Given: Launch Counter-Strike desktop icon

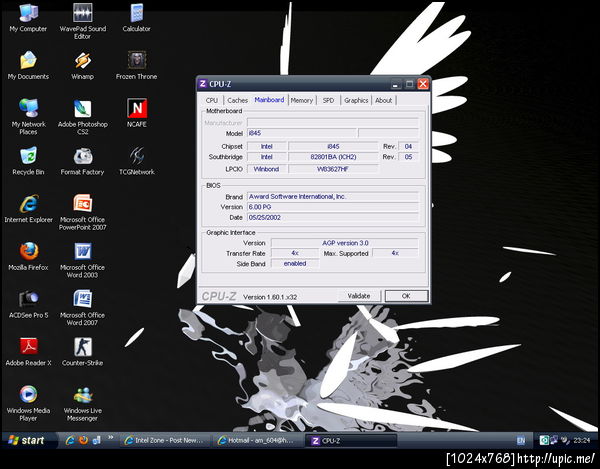Looking at the screenshot, I should coord(82,352).
